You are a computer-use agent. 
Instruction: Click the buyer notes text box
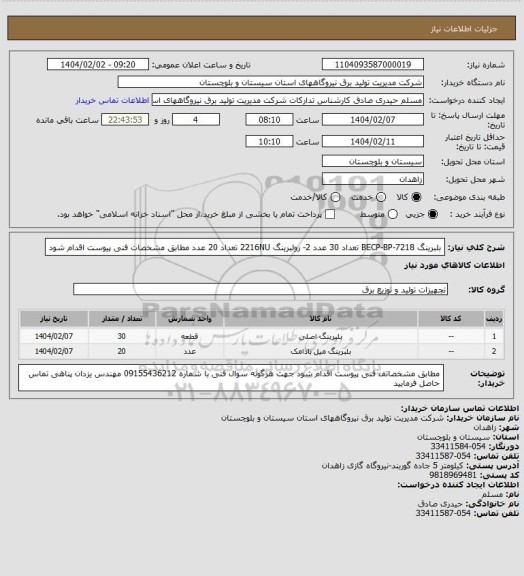click(231, 378)
